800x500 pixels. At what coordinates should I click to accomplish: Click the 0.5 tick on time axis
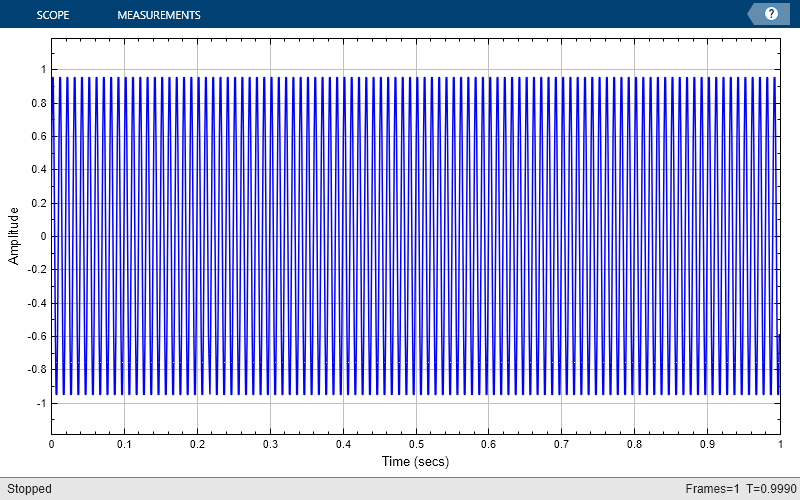click(416, 444)
